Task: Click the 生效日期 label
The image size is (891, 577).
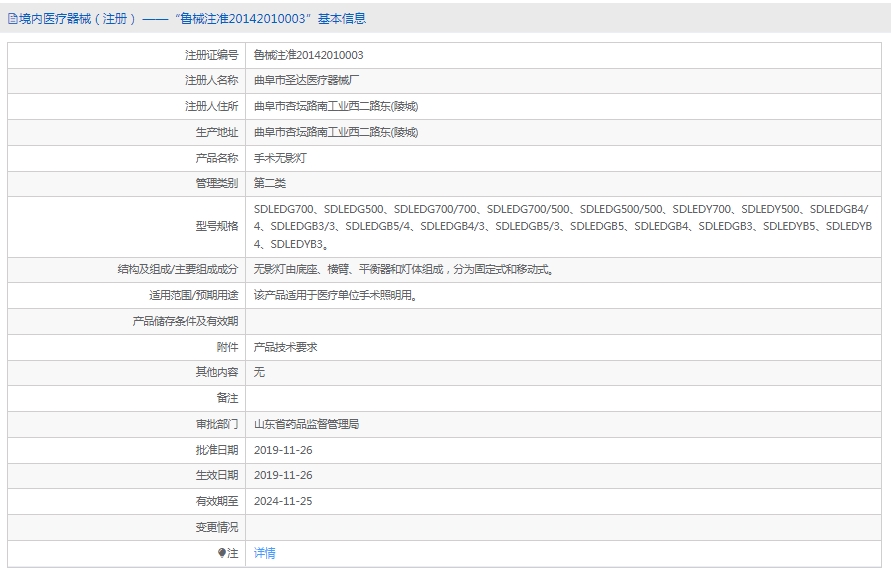Action: coord(217,475)
